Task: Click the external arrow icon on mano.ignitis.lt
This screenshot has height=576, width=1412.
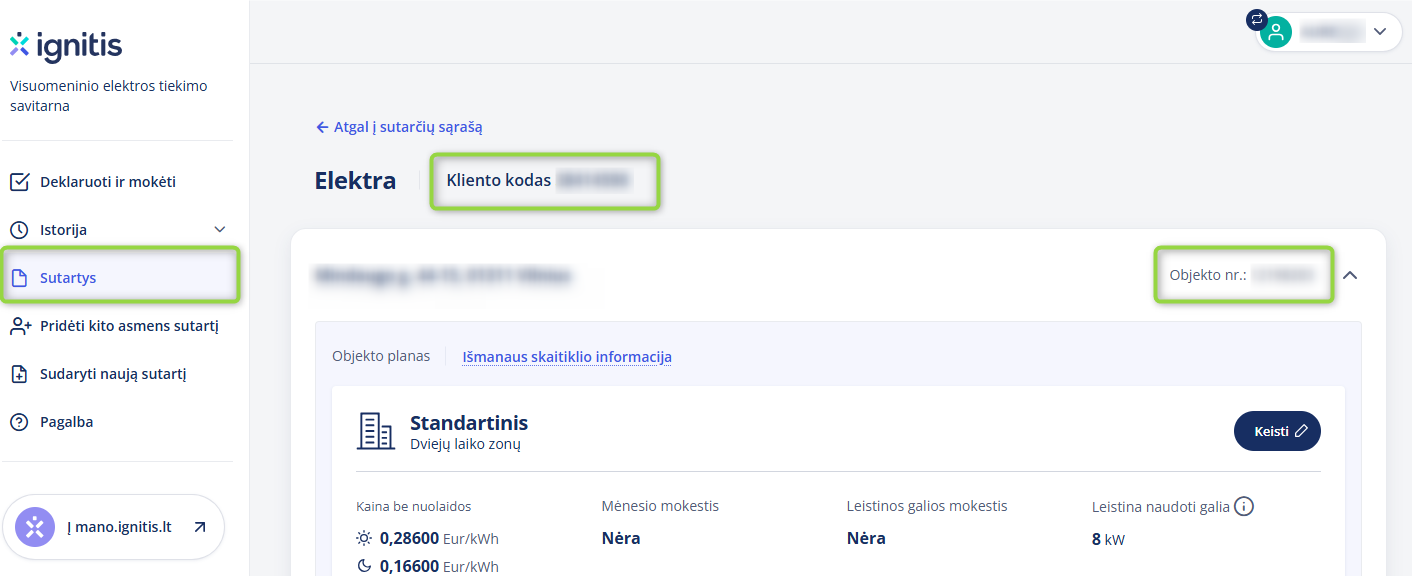Action: pyautogui.click(x=200, y=527)
